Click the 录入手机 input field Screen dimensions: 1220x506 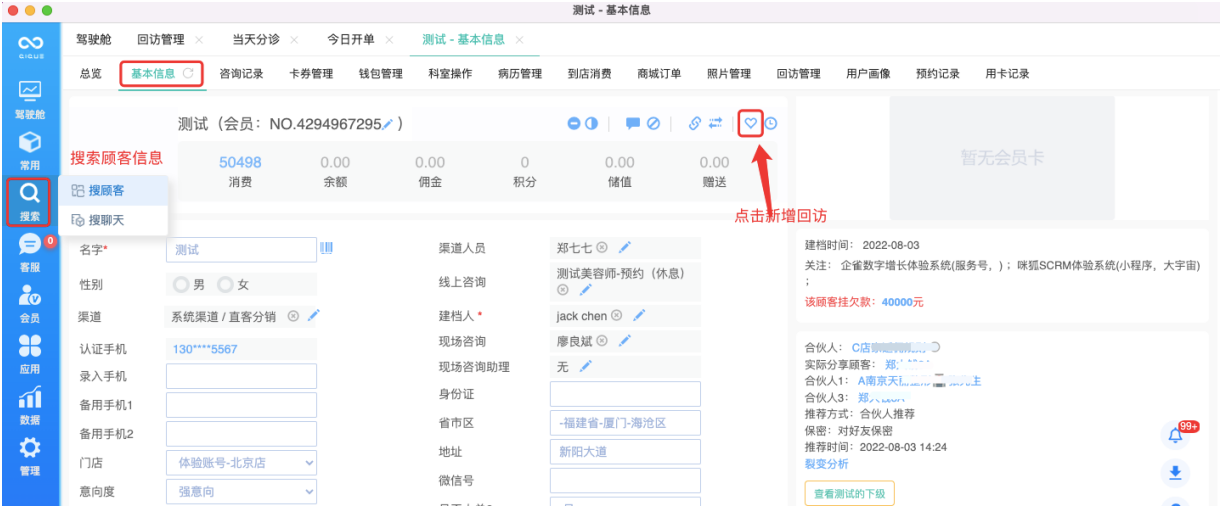tap(241, 376)
